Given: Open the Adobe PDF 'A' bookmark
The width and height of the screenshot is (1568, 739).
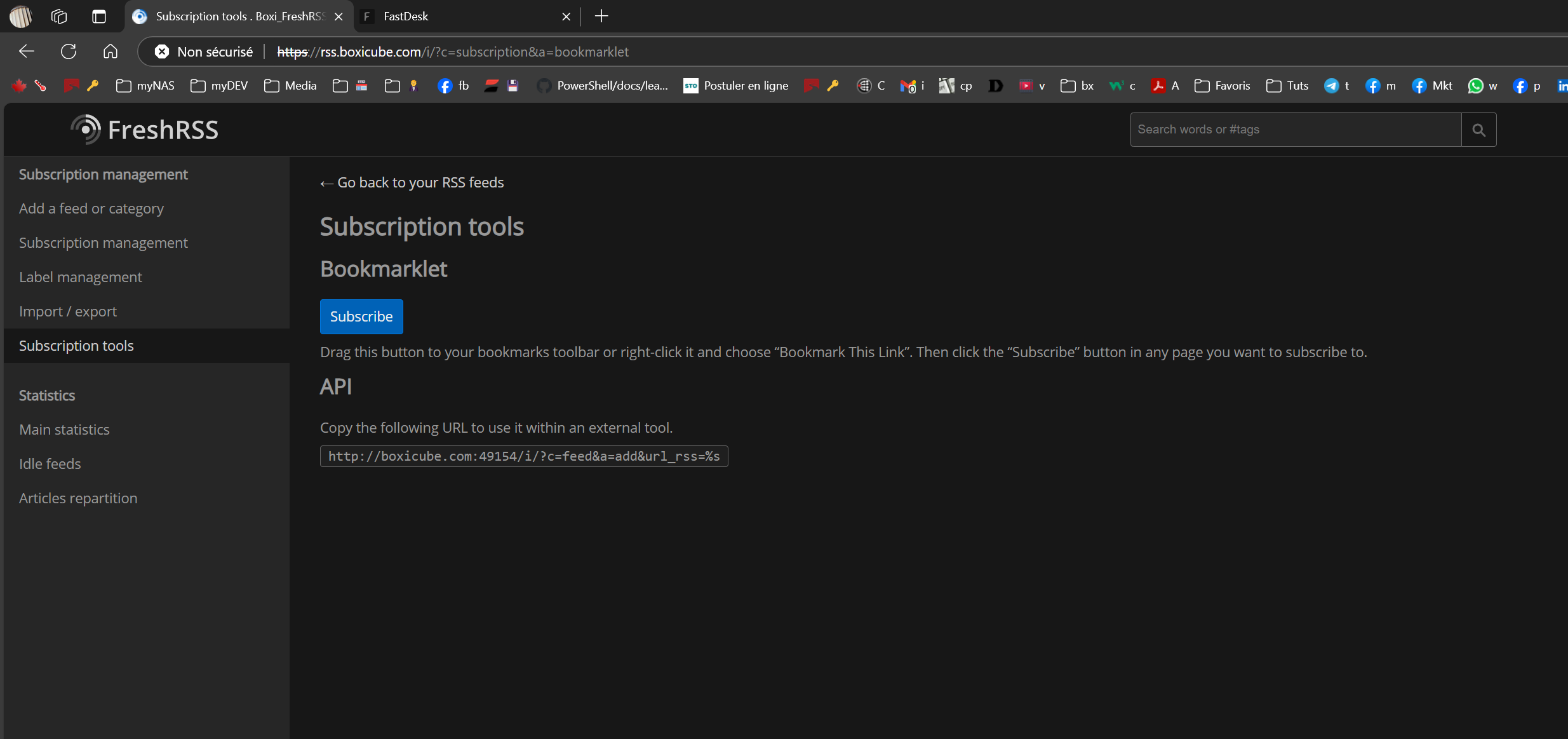Looking at the screenshot, I should (x=1165, y=86).
